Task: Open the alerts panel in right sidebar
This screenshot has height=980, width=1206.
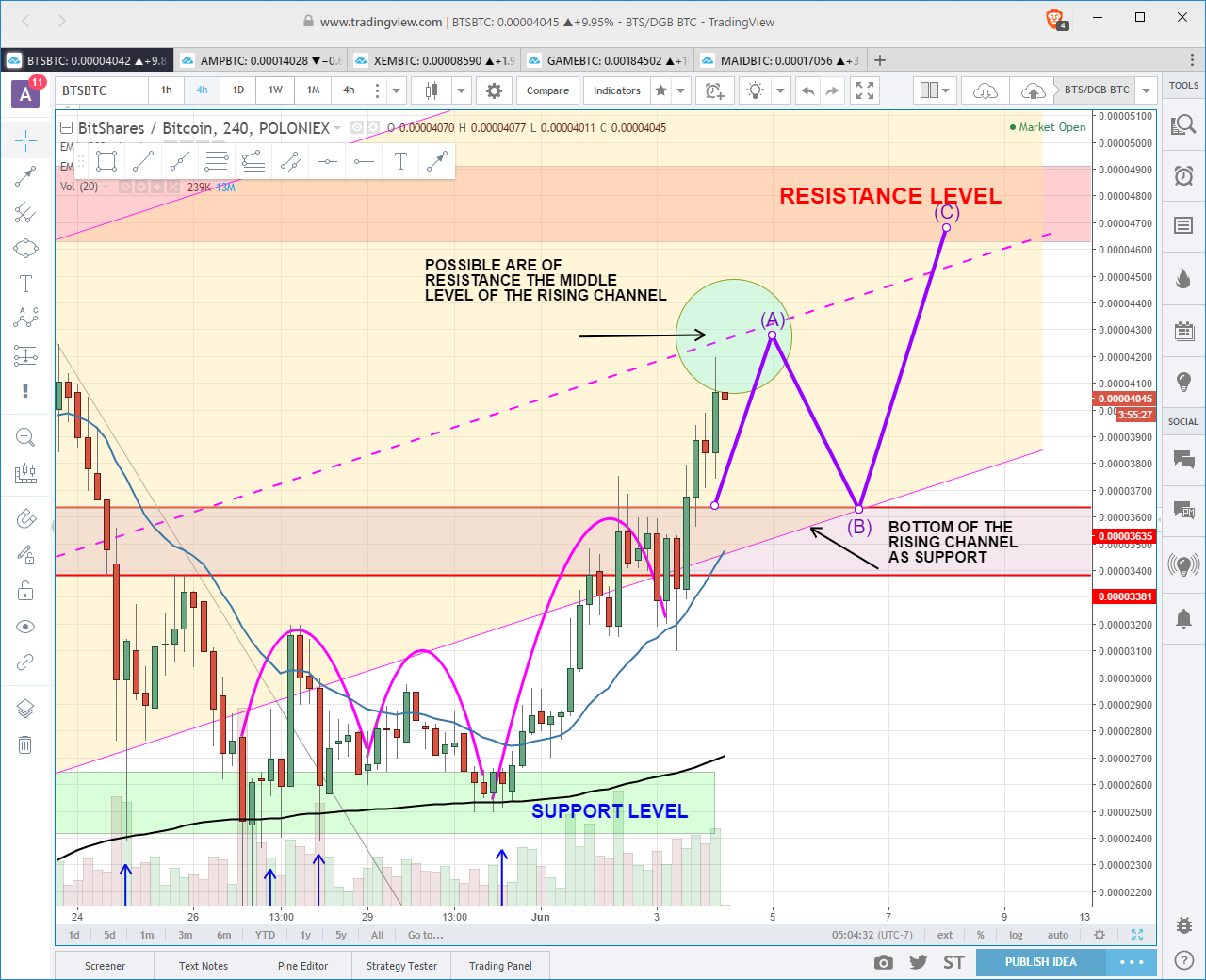Action: tap(1183, 175)
